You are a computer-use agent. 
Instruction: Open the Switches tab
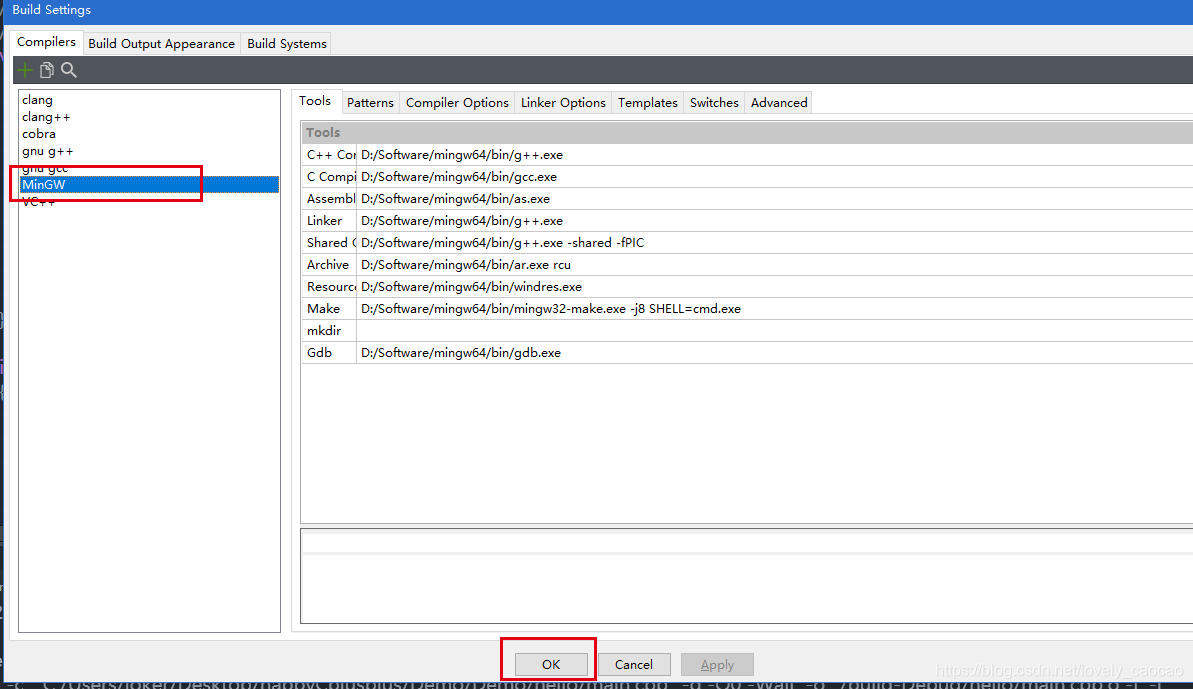click(713, 101)
